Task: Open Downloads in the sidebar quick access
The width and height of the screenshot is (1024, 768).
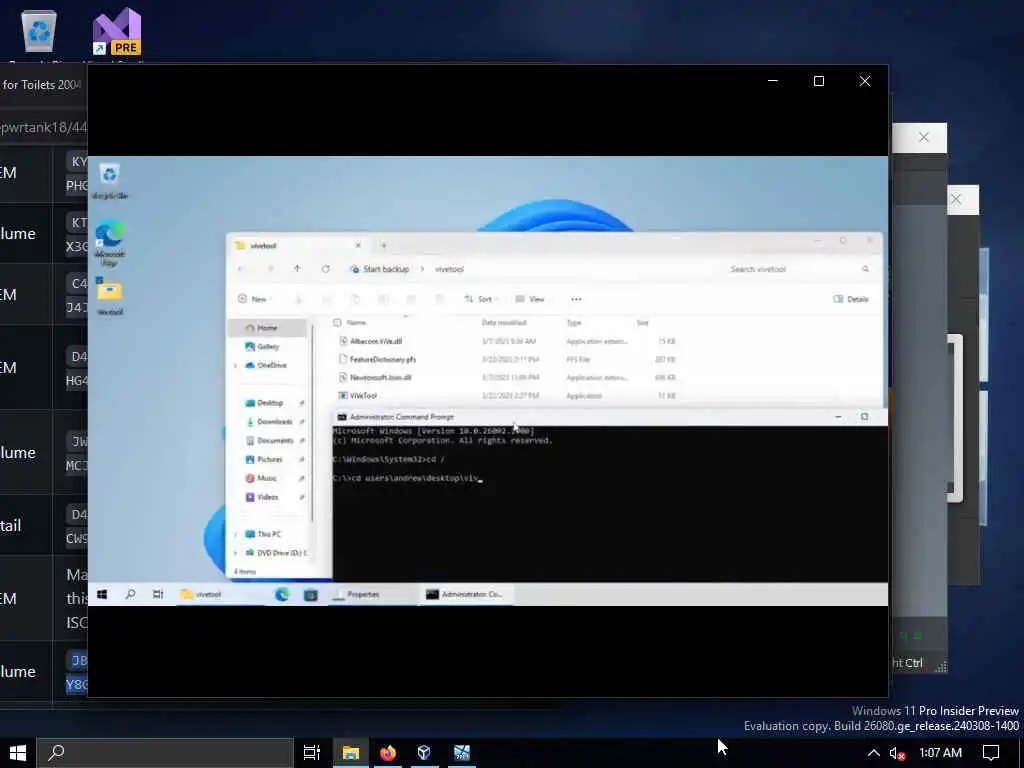Action: point(274,422)
